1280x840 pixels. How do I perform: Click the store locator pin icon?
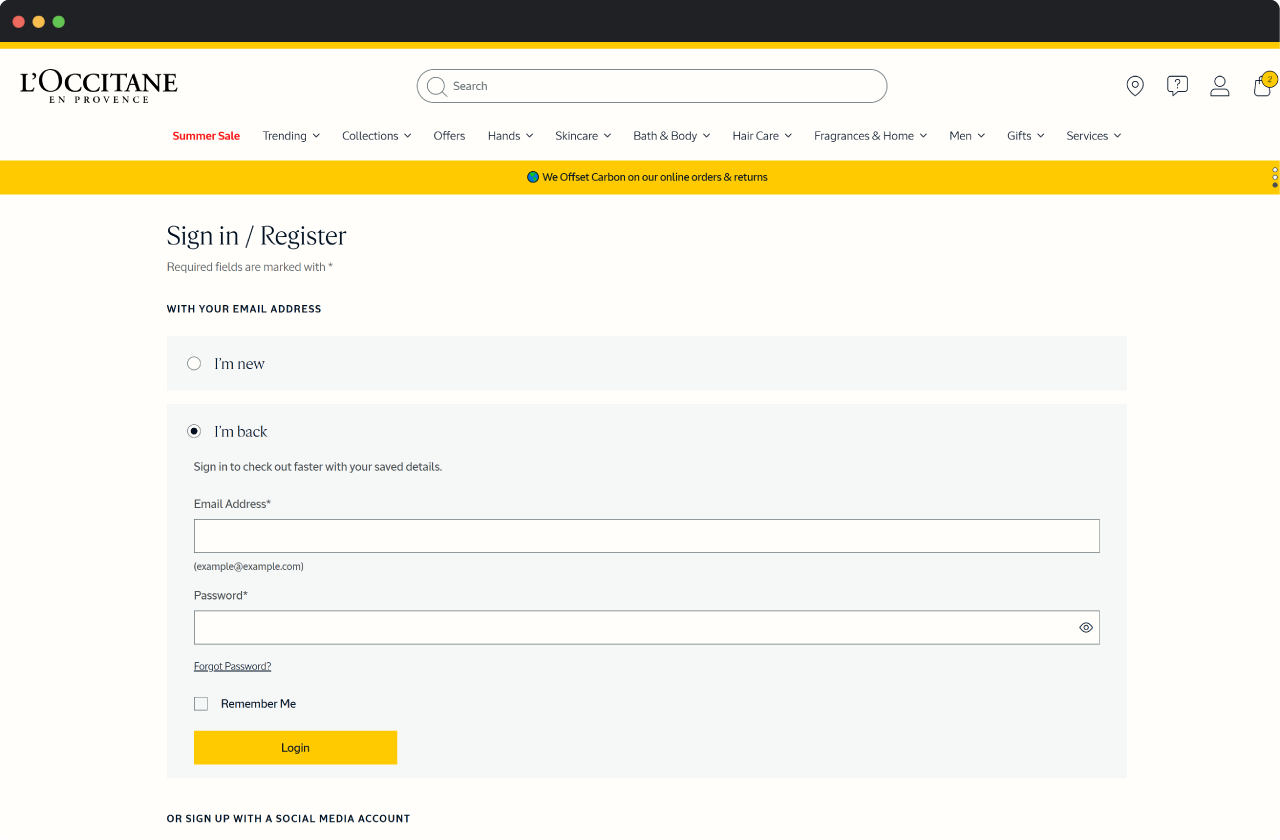(x=1134, y=86)
